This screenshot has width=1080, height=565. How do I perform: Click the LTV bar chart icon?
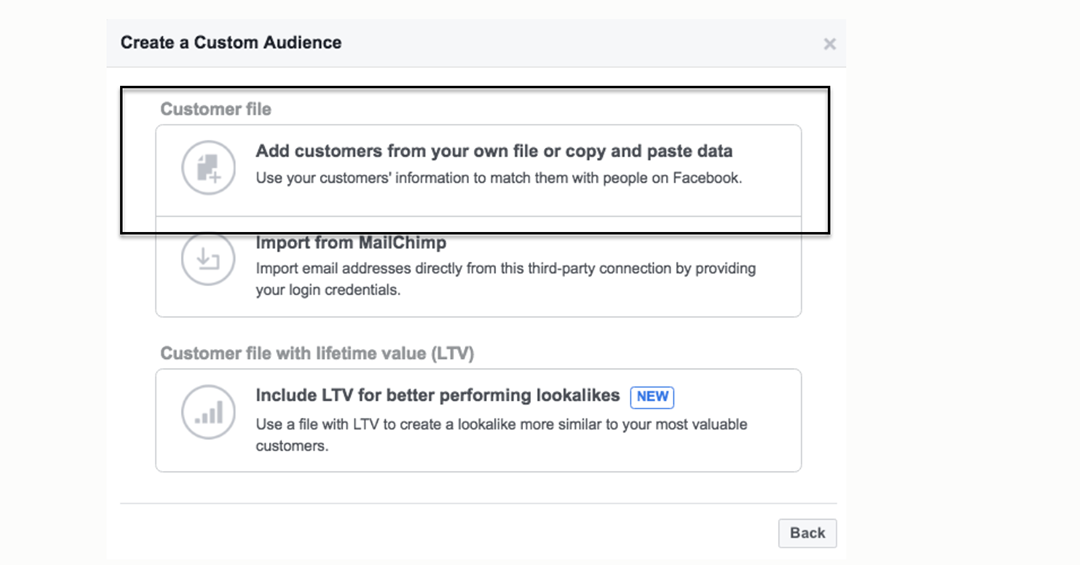(x=208, y=411)
